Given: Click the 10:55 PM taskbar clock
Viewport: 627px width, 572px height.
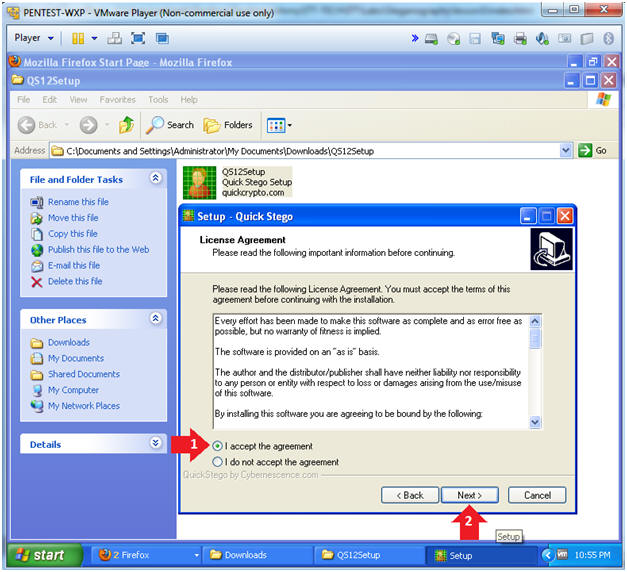Looking at the screenshot, I should coord(592,555).
